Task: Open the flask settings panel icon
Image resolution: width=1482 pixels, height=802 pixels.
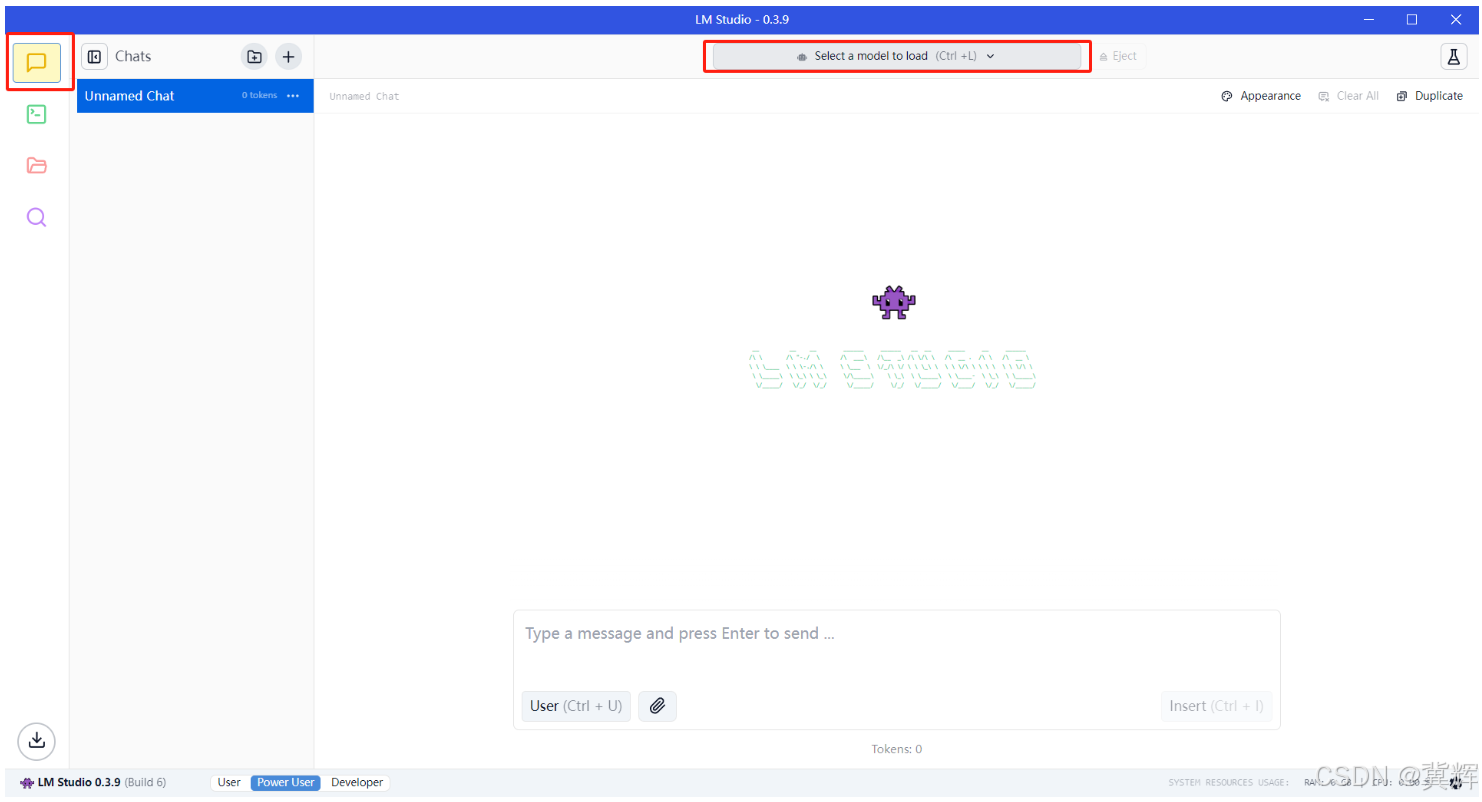Action: click(x=1454, y=57)
